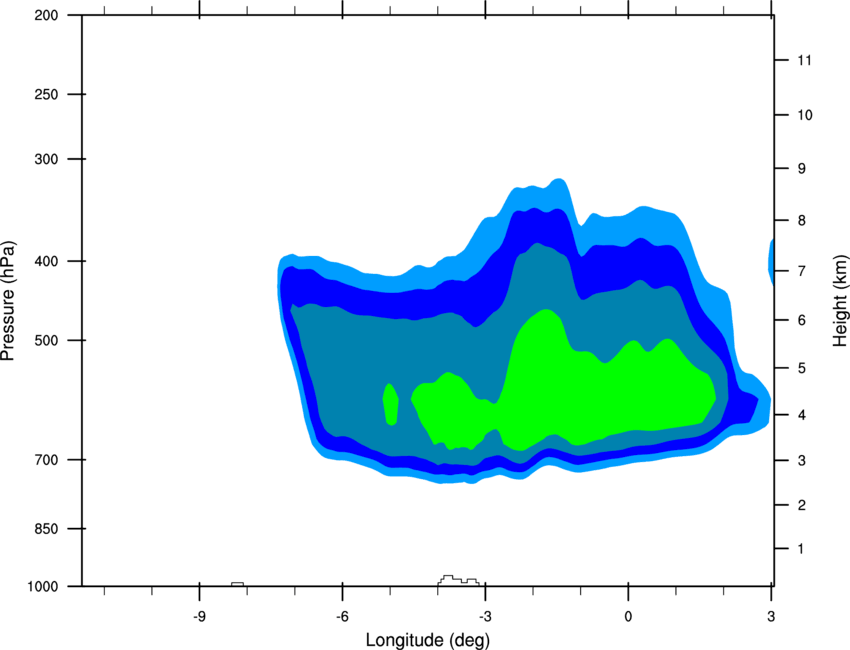Click the 'Pressure (hPa)' axis title
The image size is (850, 650).
click(x=8, y=301)
